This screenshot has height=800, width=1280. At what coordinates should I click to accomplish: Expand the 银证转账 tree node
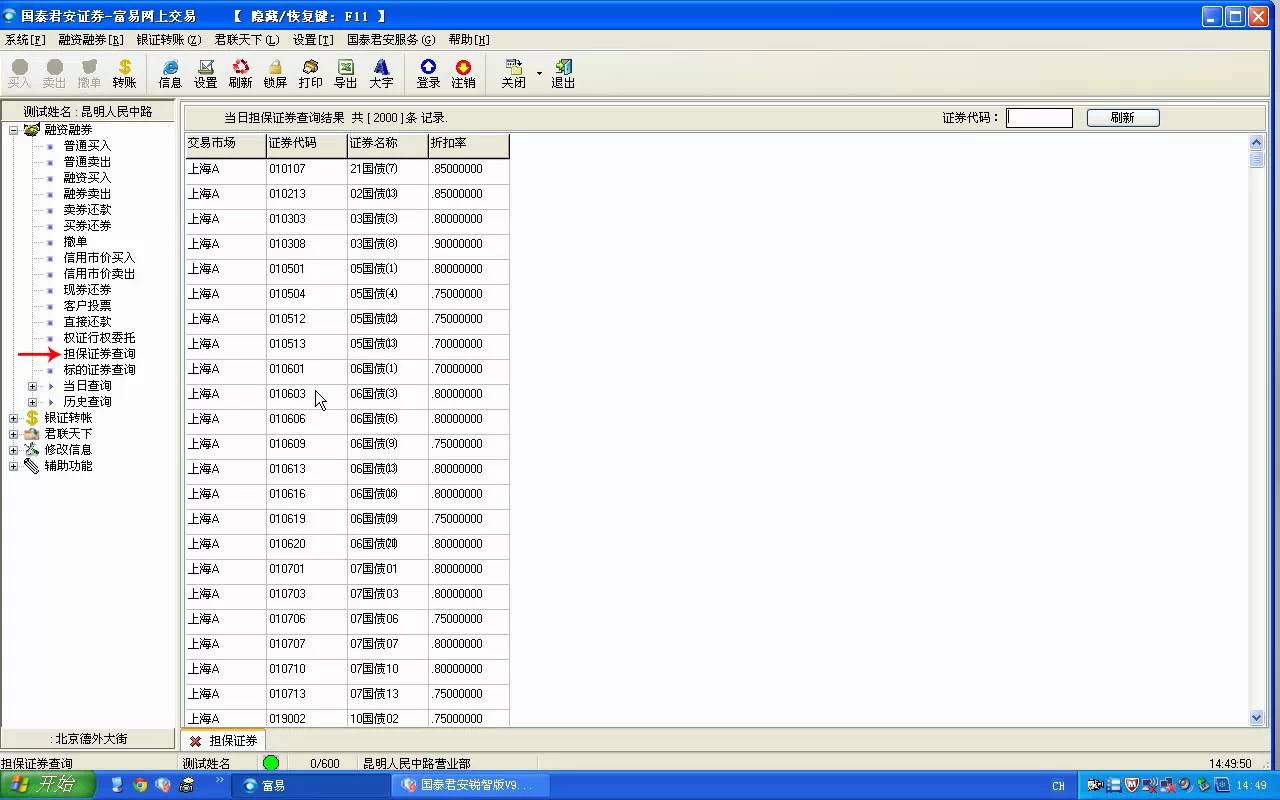14,418
